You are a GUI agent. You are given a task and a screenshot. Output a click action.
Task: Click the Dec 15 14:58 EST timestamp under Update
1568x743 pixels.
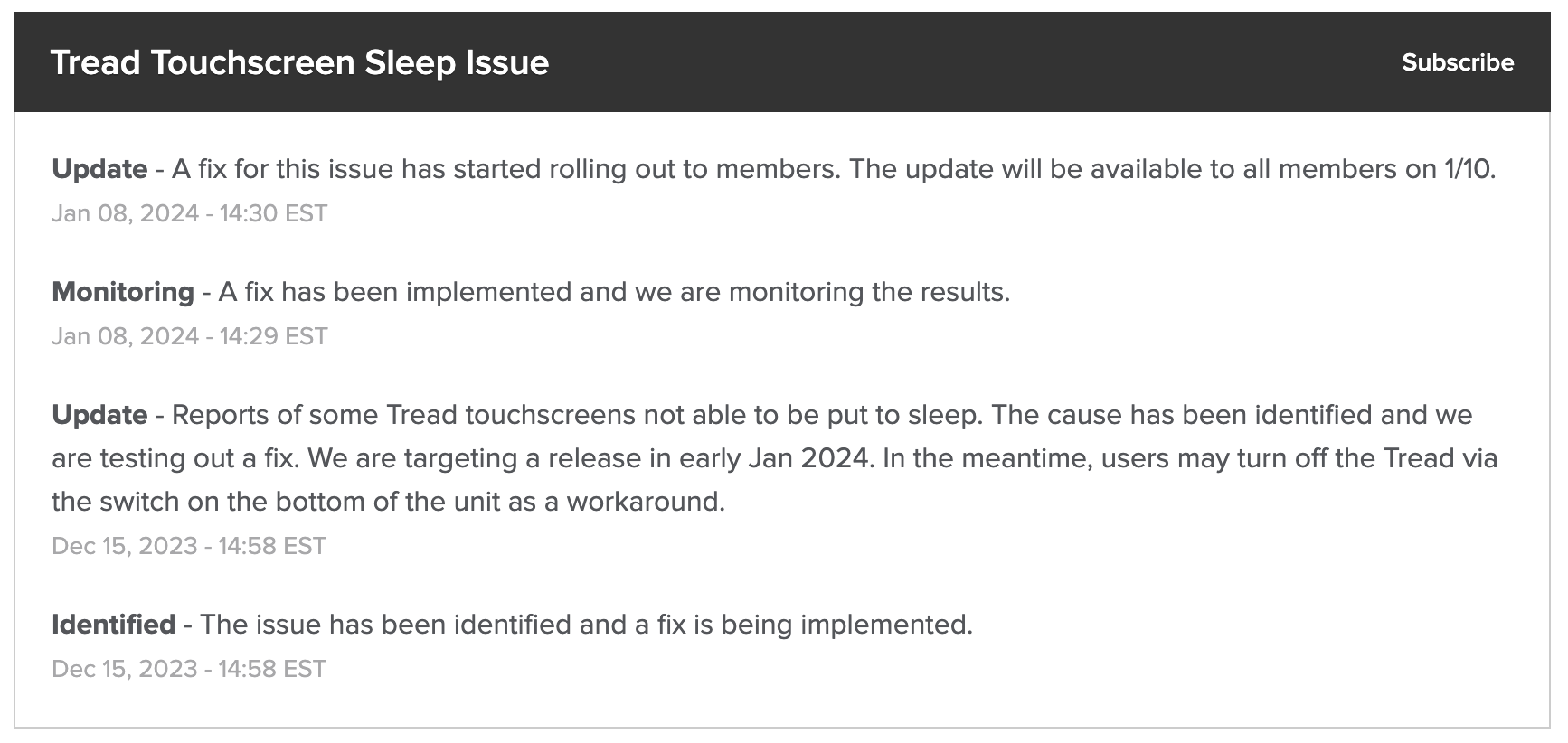[x=191, y=546]
